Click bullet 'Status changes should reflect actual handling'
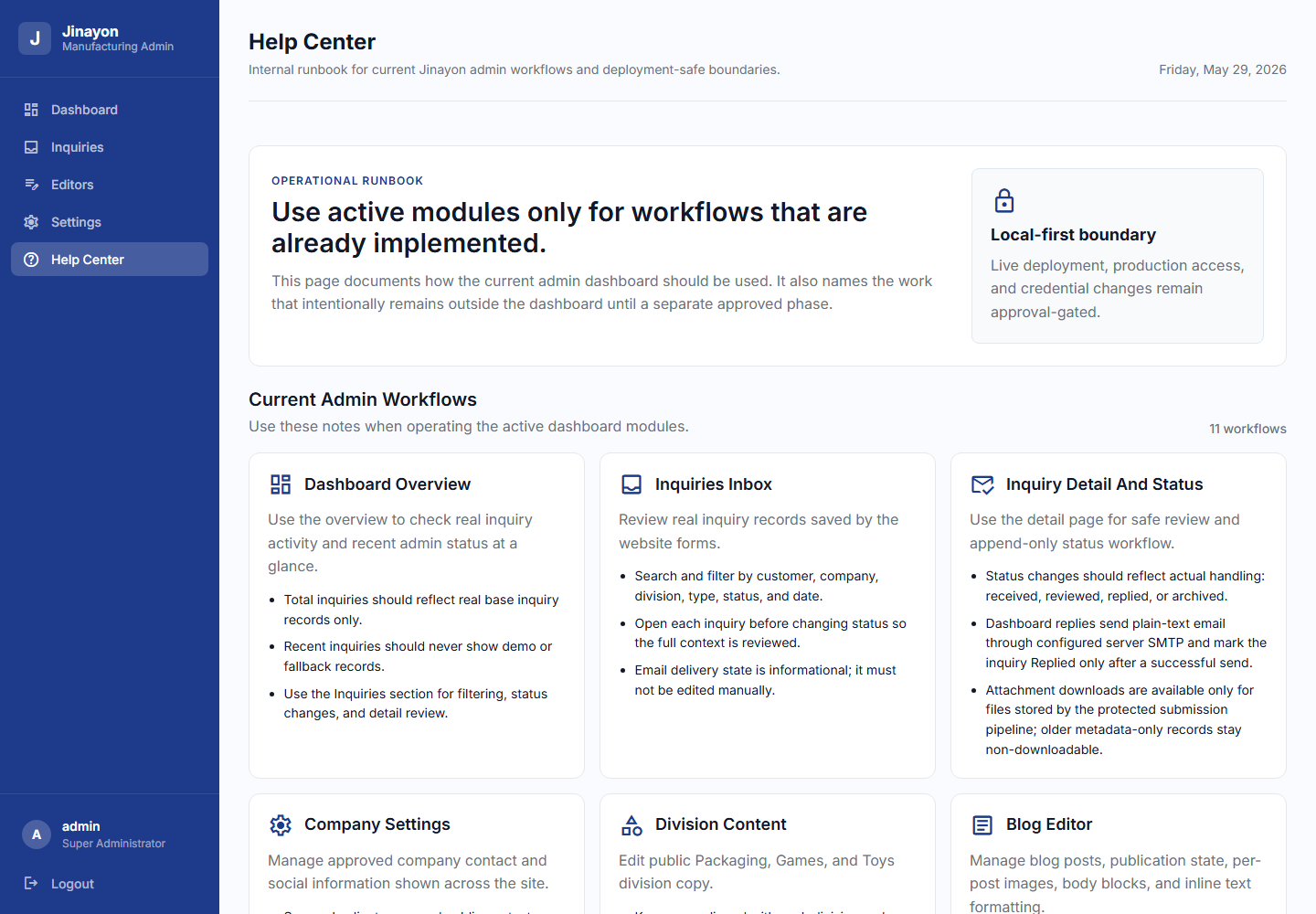Screen dimensions: 1316x914 [1125, 586]
